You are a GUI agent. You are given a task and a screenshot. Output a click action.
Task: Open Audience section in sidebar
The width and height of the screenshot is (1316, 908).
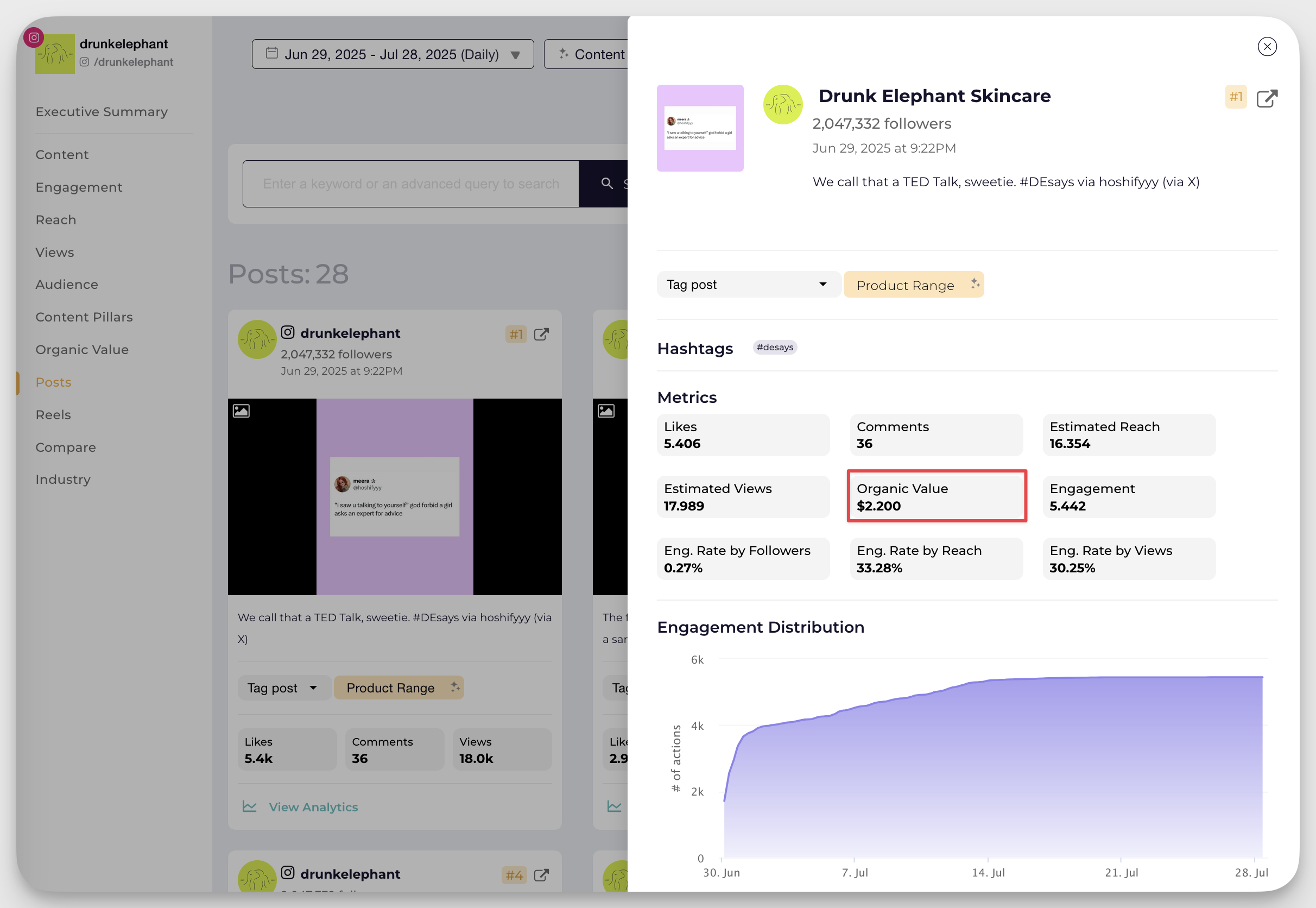click(x=67, y=285)
